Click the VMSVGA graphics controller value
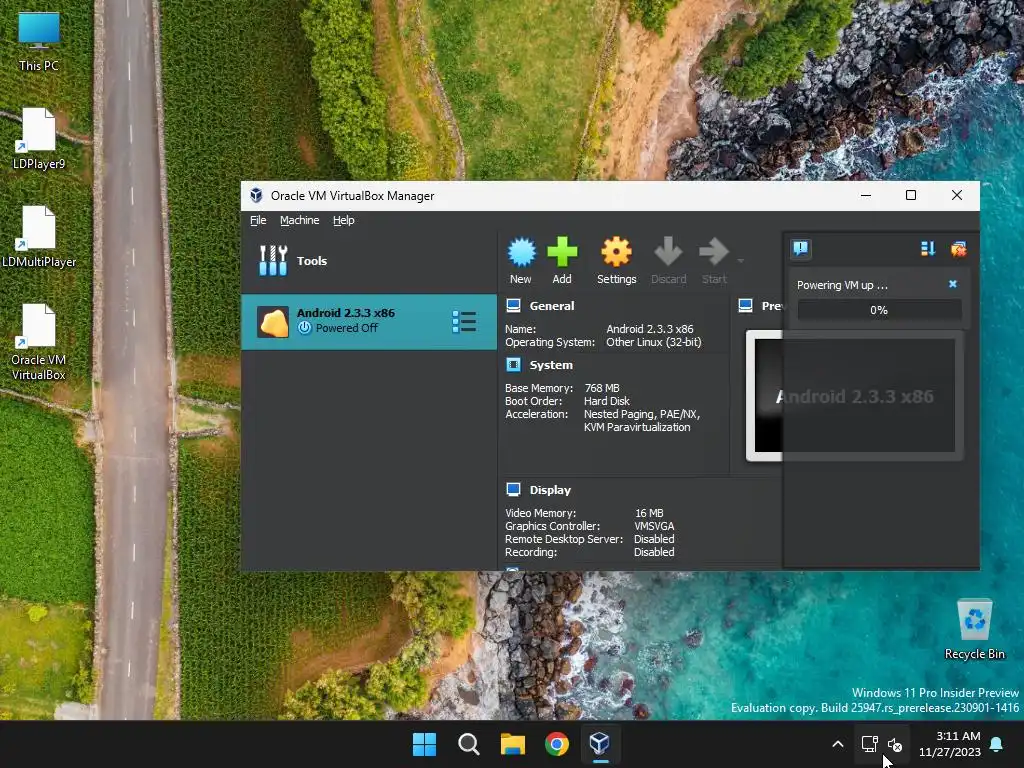This screenshot has width=1024, height=768. tap(654, 526)
